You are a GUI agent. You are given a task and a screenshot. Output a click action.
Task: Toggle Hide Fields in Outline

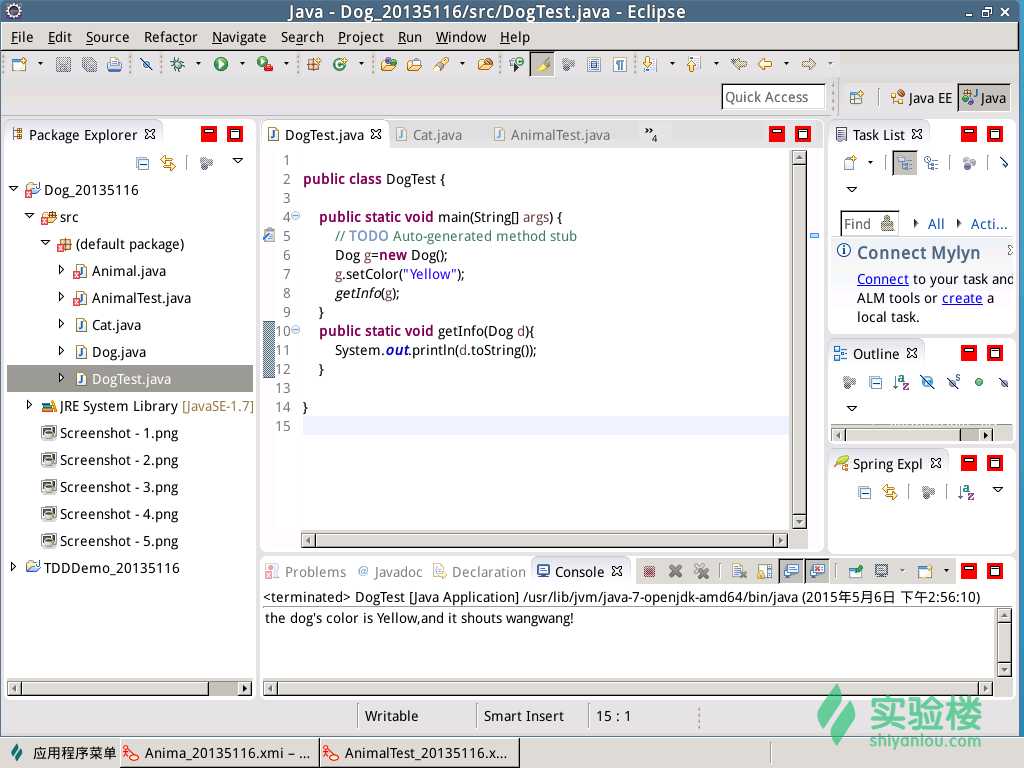927,382
